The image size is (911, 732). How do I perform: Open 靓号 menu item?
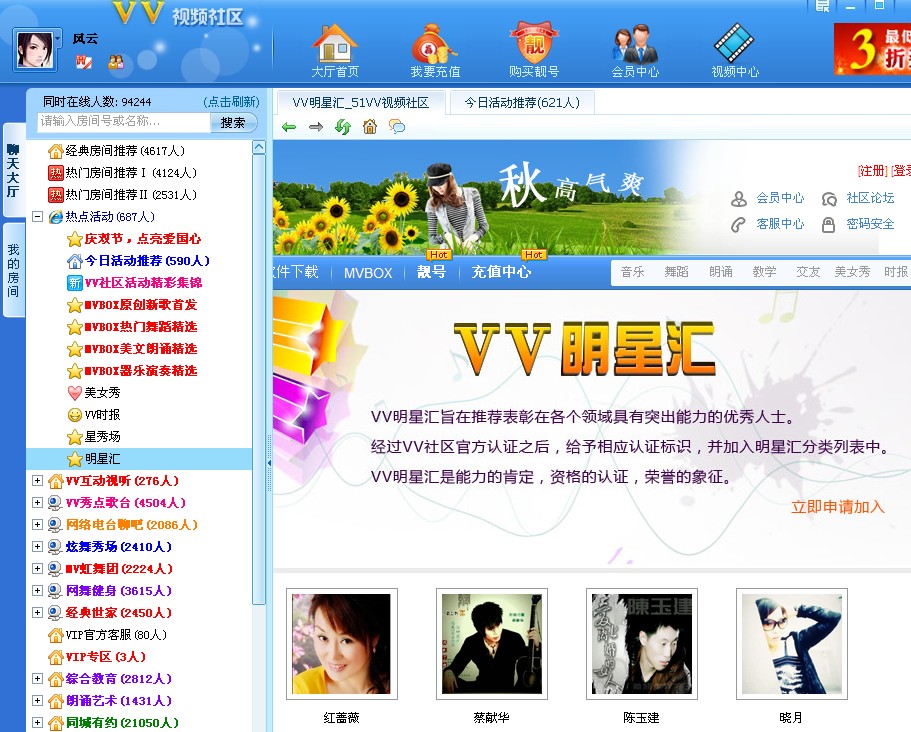pyautogui.click(x=431, y=272)
